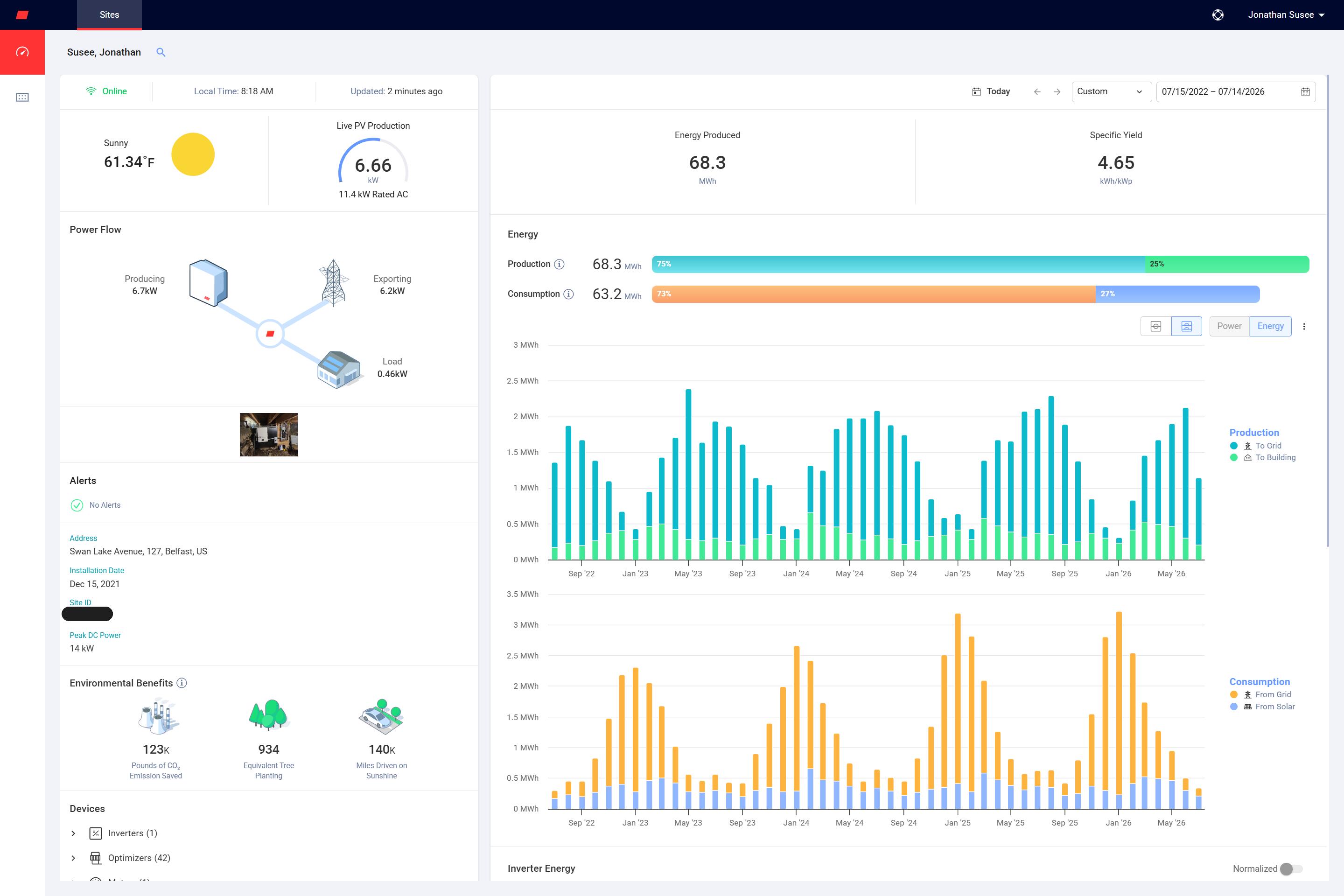Click the 73% consumption from-grid bar segment

[x=873, y=294]
